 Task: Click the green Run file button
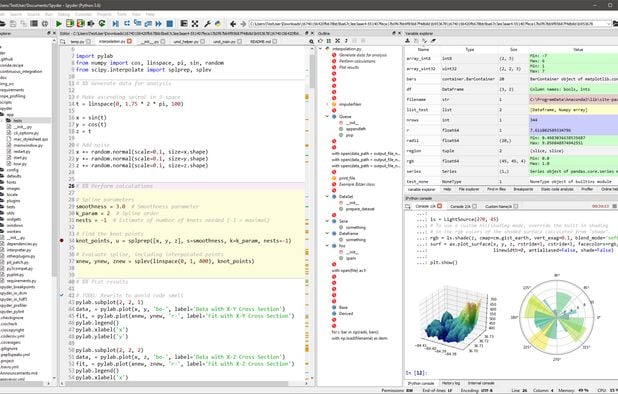pos(59,24)
